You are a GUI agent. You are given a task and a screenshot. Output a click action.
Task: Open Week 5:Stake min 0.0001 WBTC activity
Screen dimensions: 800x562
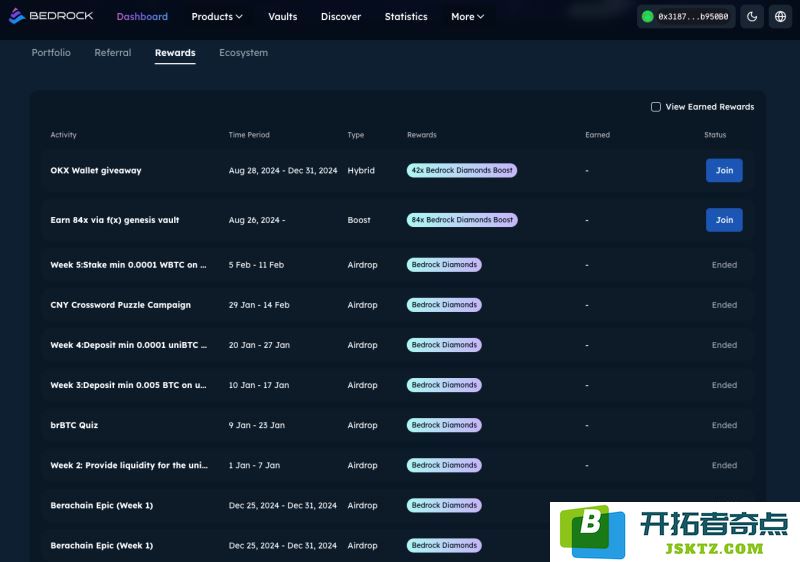click(x=129, y=265)
